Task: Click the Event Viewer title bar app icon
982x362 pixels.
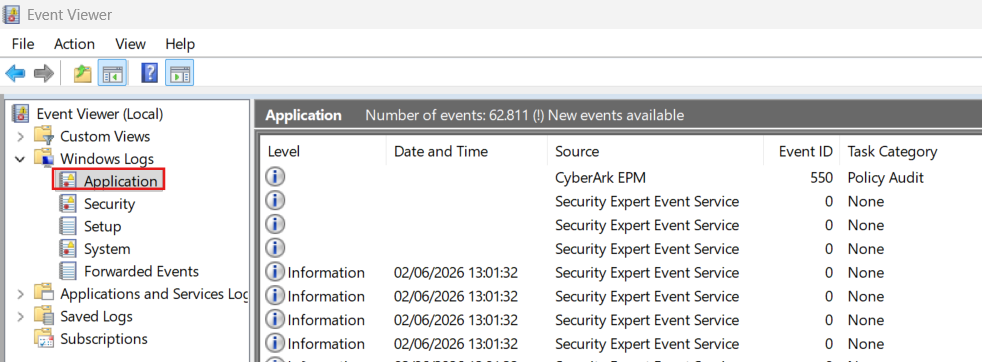Action: coord(11,14)
